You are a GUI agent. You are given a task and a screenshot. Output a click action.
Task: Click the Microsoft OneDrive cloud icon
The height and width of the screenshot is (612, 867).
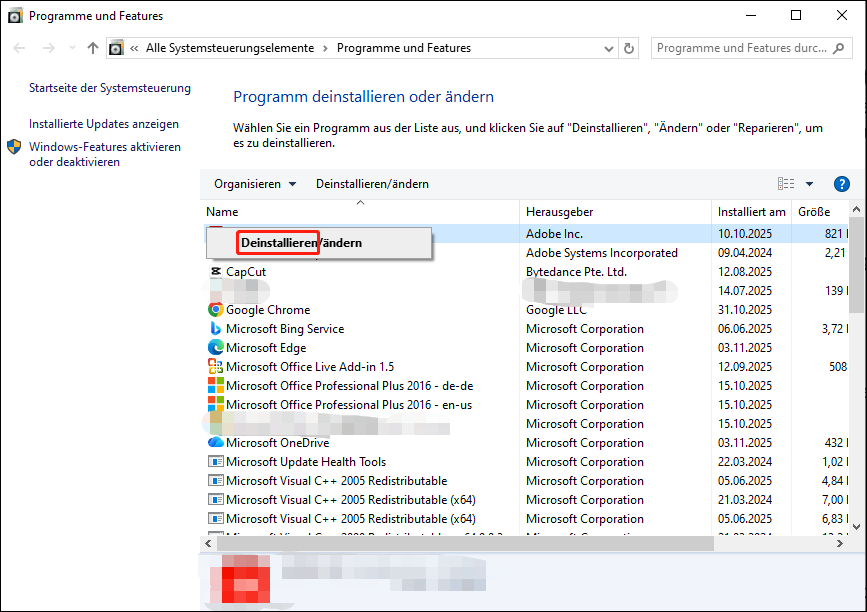coord(216,442)
